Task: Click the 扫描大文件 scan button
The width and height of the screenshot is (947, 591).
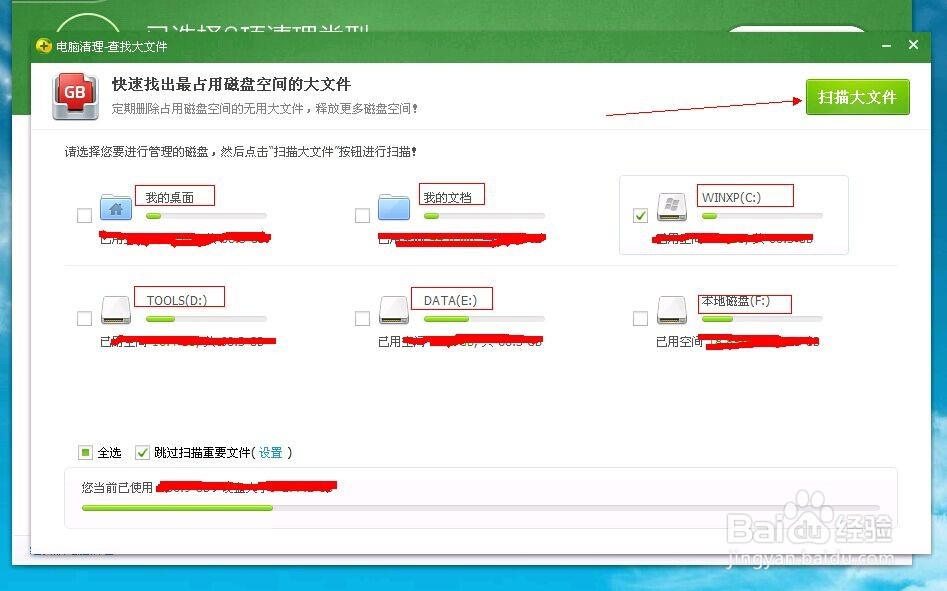Action: click(857, 97)
